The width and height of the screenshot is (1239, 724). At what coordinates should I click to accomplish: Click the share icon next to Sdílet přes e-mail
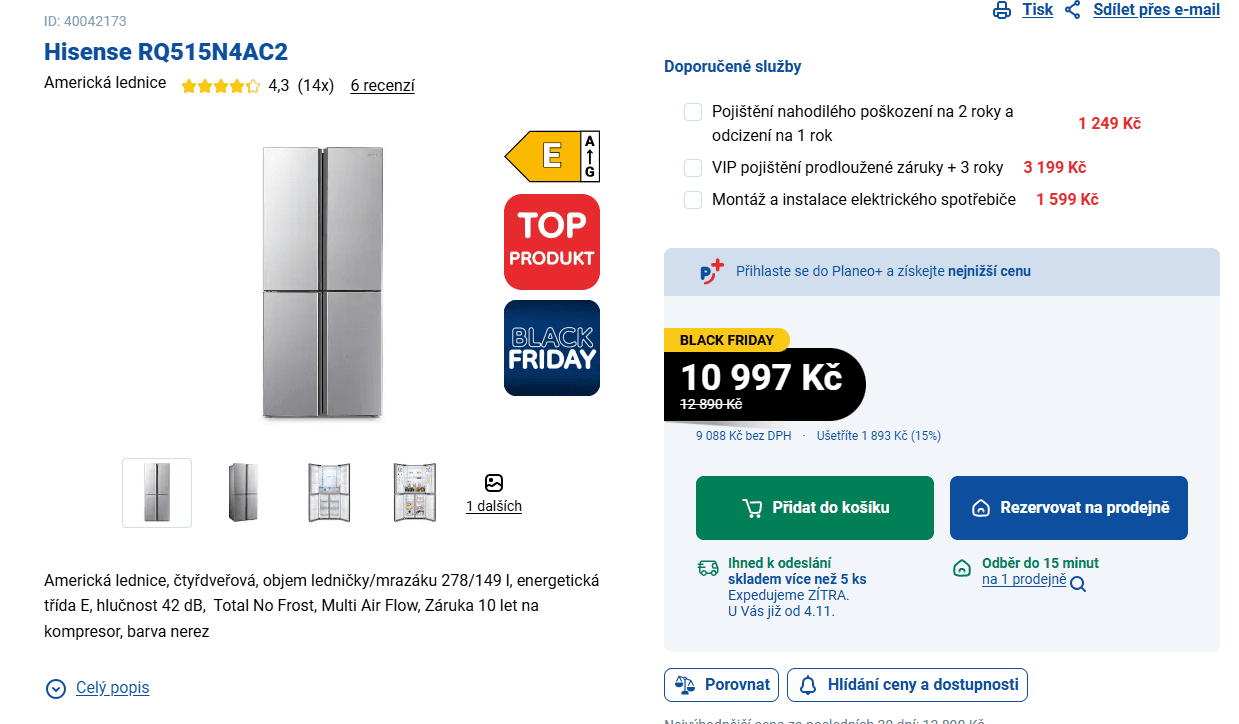tap(1073, 9)
